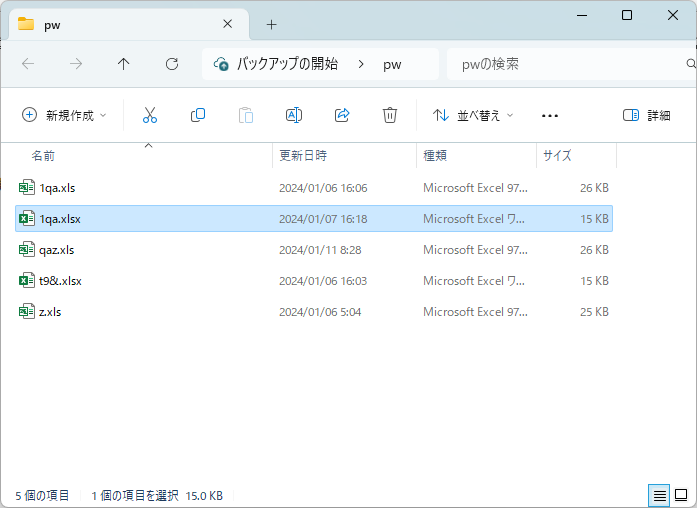The image size is (697, 508).
Task: Select the t9&.xlsx file
Action: [60, 281]
